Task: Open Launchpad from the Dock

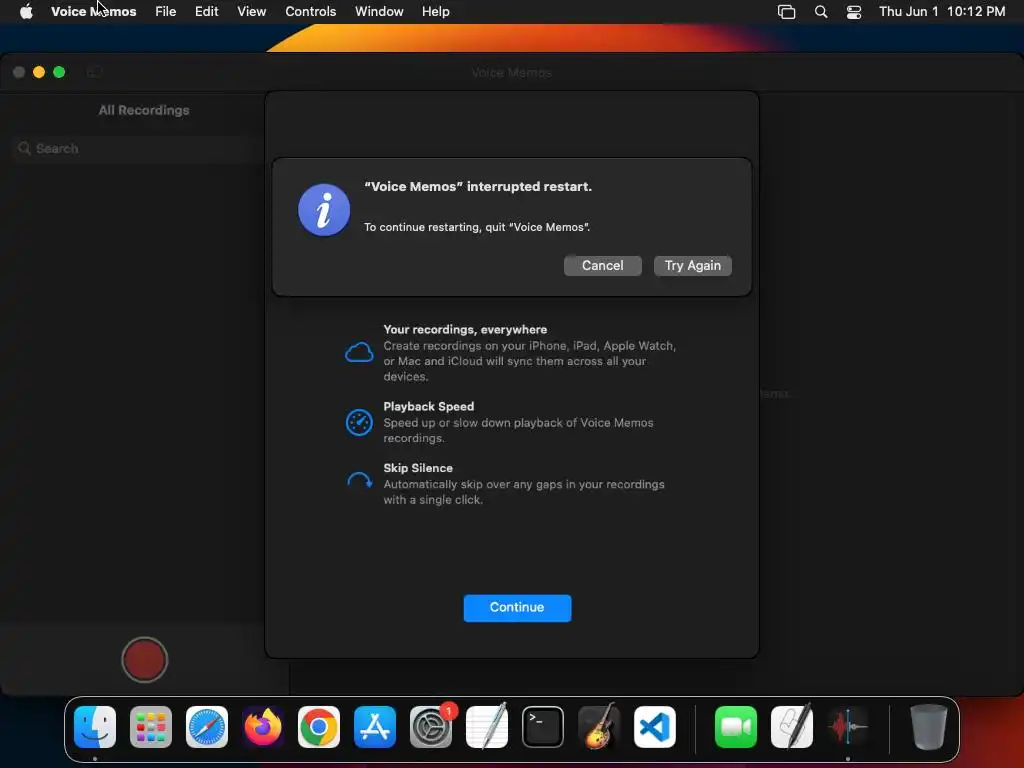Action: click(x=151, y=727)
